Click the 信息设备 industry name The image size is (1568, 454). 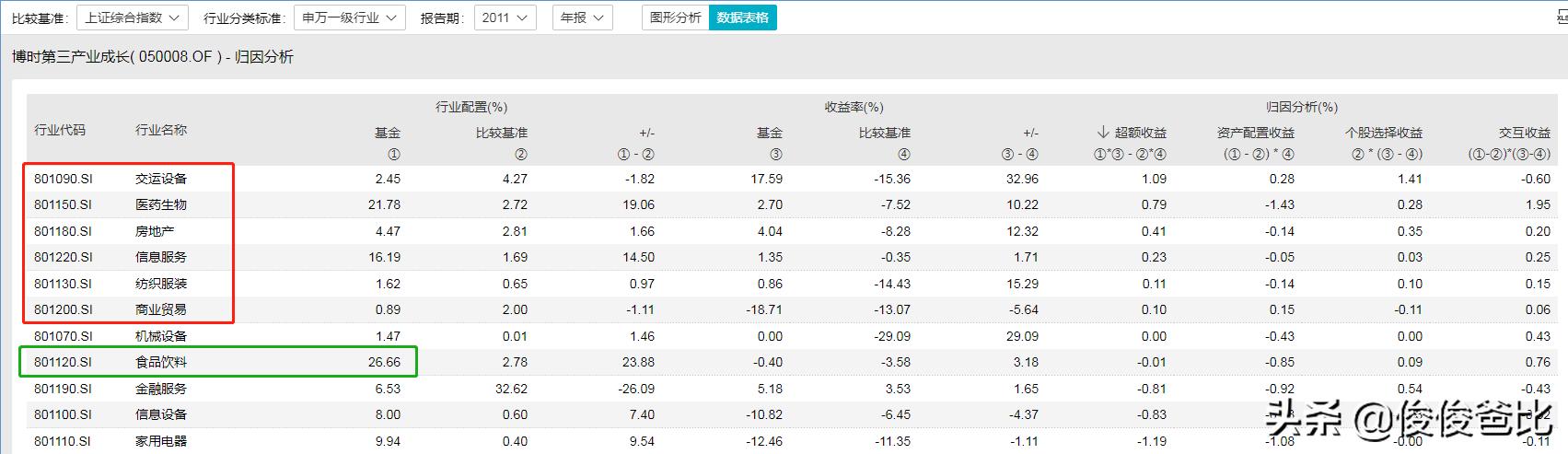161,414
